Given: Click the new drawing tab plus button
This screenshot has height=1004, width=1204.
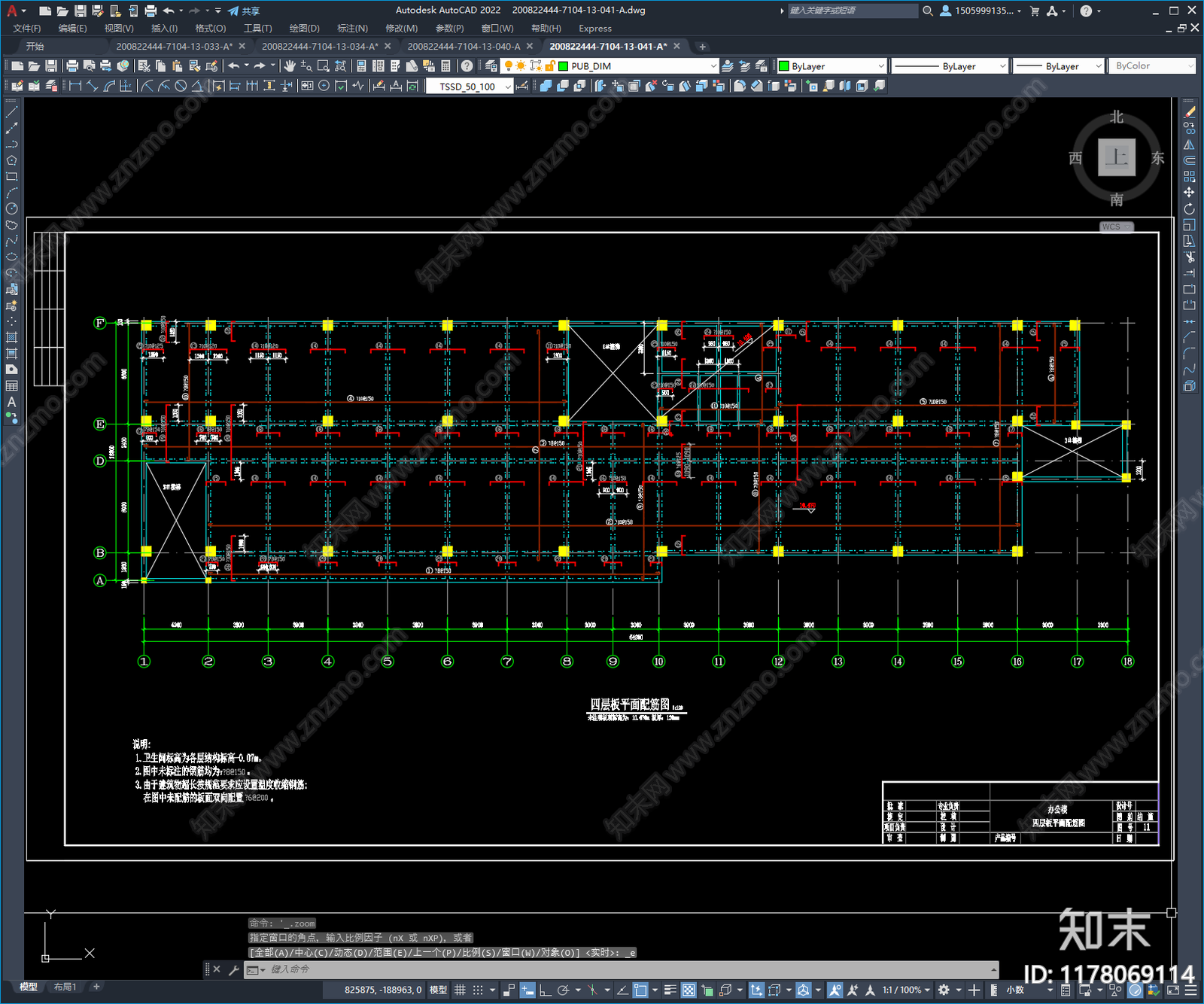Looking at the screenshot, I should (x=702, y=47).
